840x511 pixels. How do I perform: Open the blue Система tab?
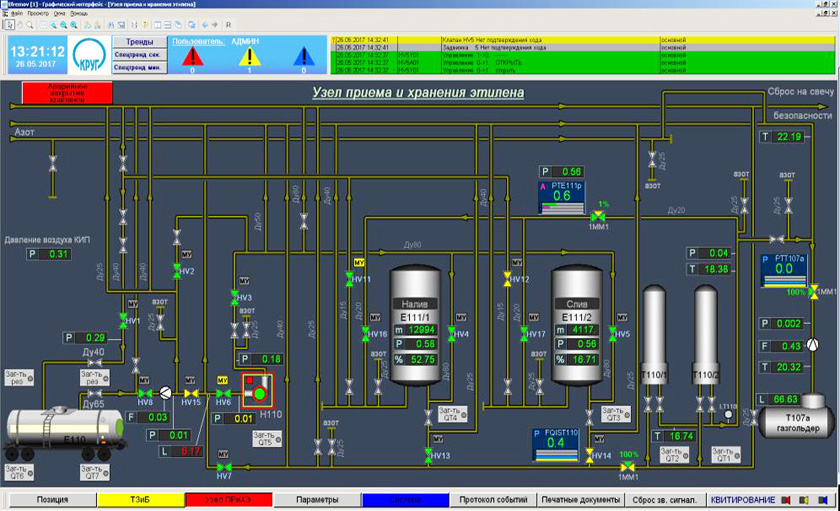click(405, 499)
